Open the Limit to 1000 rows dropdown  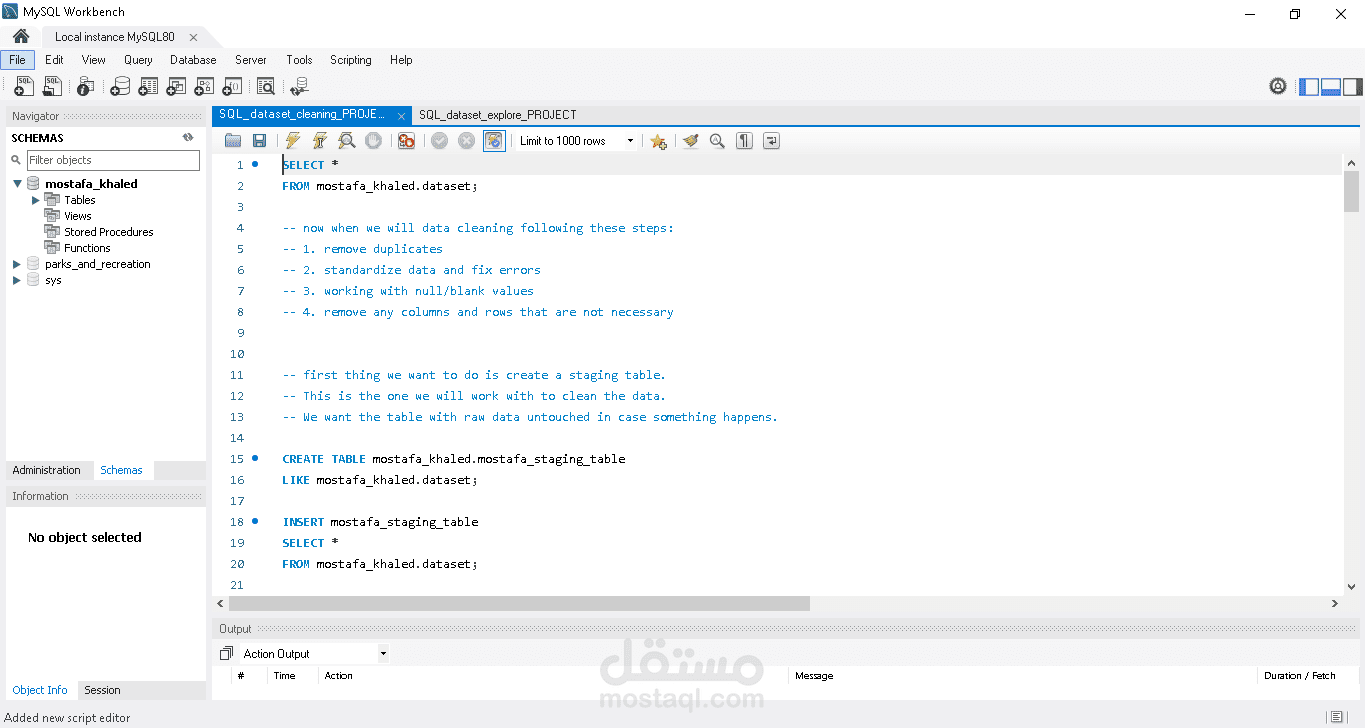click(x=629, y=140)
